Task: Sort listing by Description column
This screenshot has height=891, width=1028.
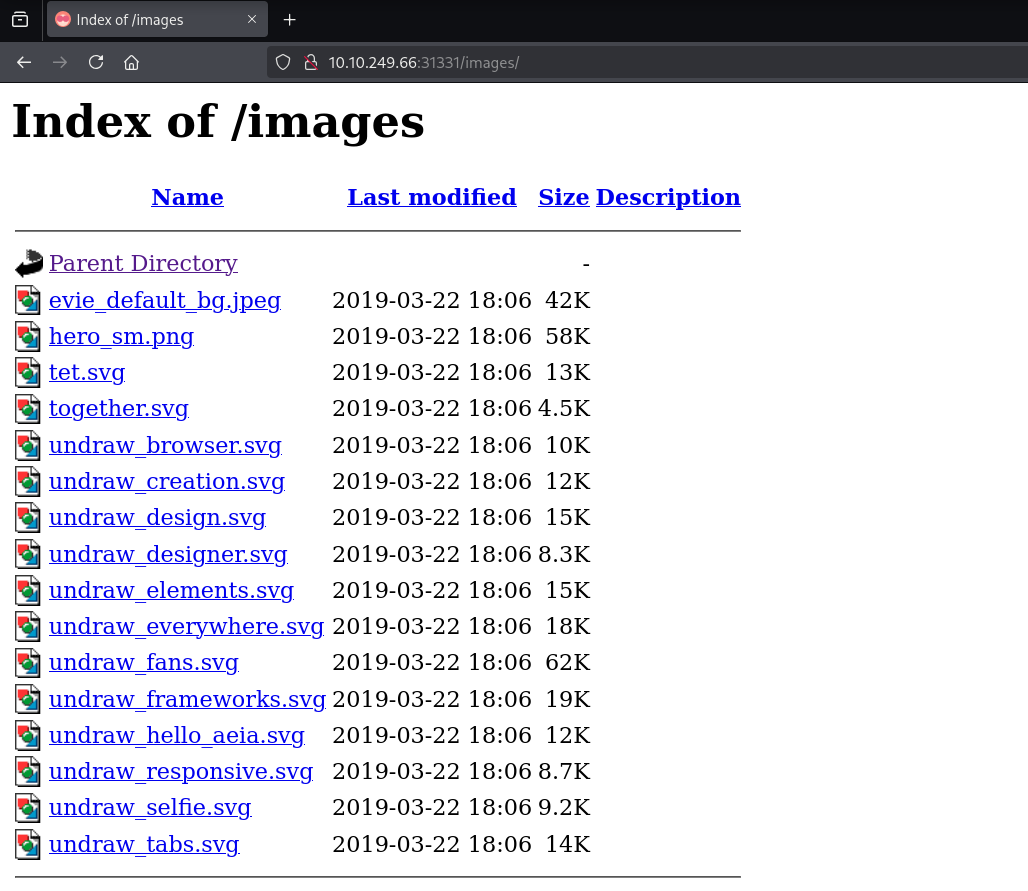Action: [667, 198]
